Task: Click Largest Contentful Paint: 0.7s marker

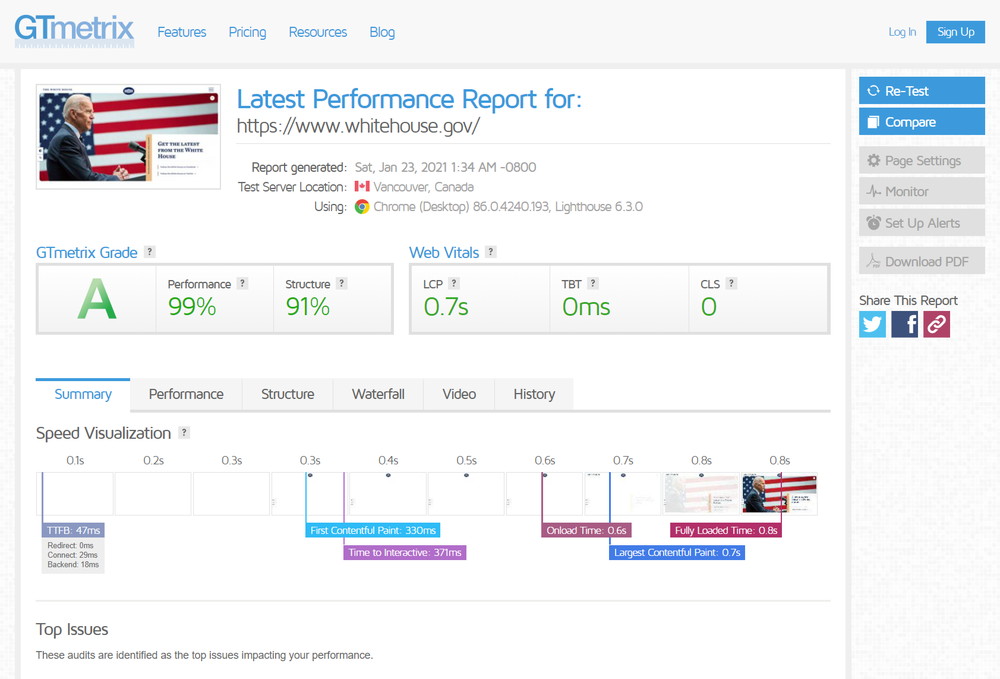Action: pyautogui.click(x=677, y=552)
